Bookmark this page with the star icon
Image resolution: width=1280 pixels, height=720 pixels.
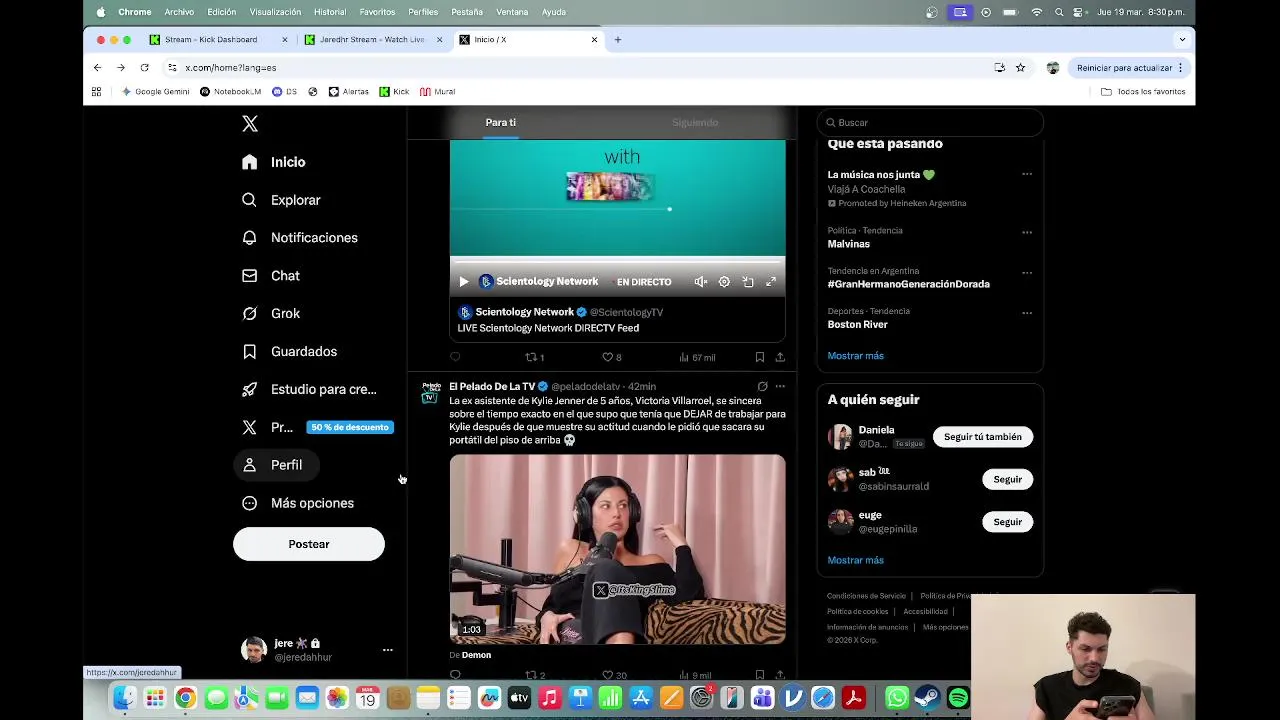1020,68
